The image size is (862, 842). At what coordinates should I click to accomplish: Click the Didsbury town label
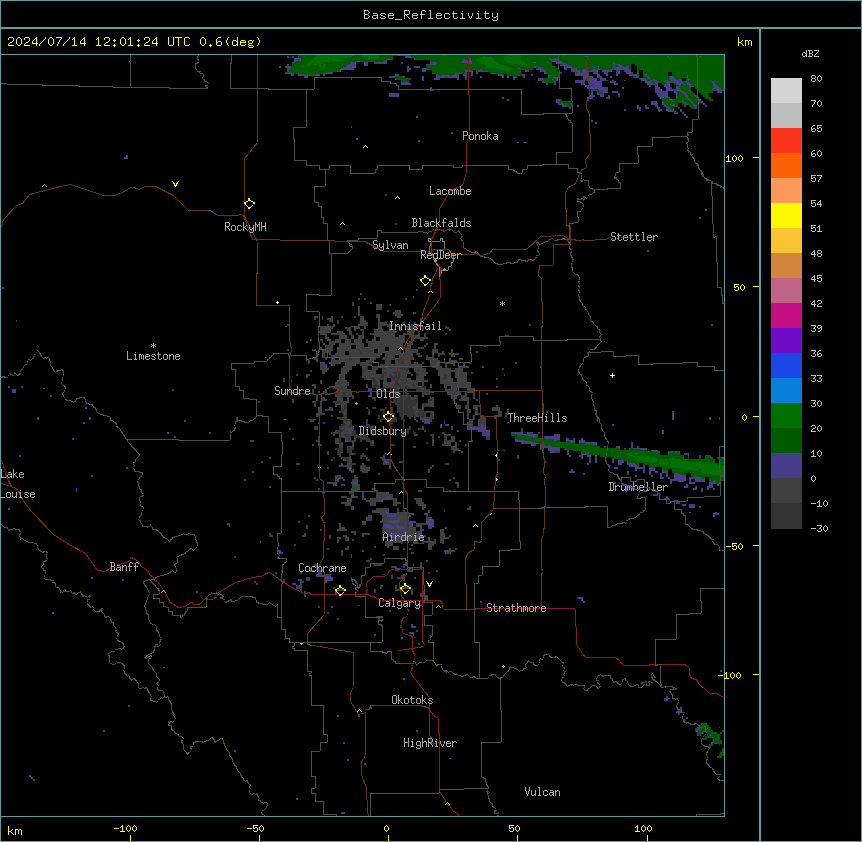[x=383, y=431]
